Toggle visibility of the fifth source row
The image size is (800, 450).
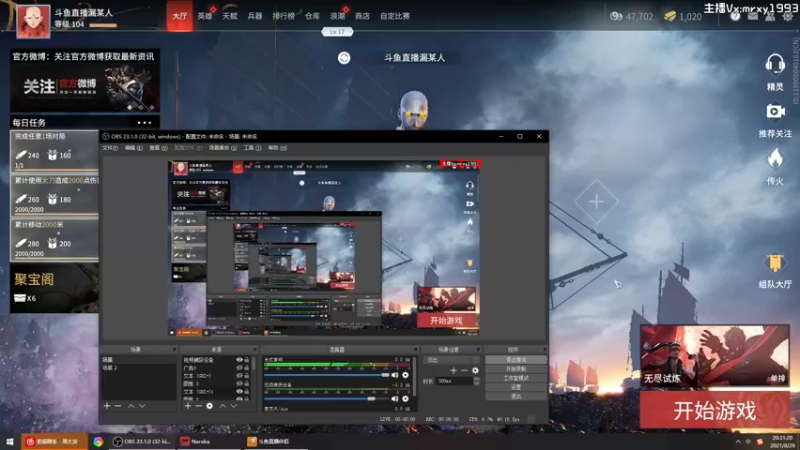point(239,391)
